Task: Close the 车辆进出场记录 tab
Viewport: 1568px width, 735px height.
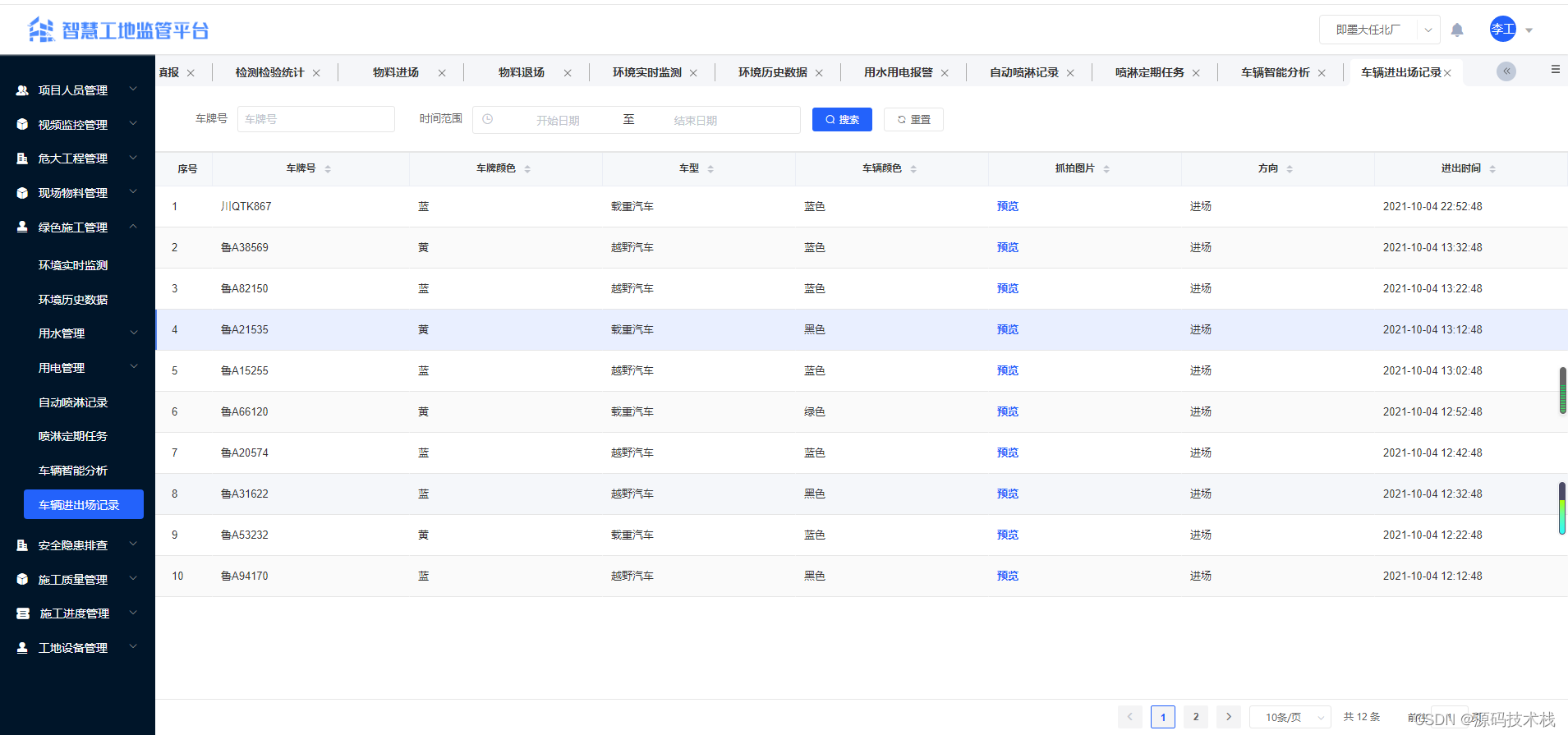Action: pyautogui.click(x=1447, y=73)
